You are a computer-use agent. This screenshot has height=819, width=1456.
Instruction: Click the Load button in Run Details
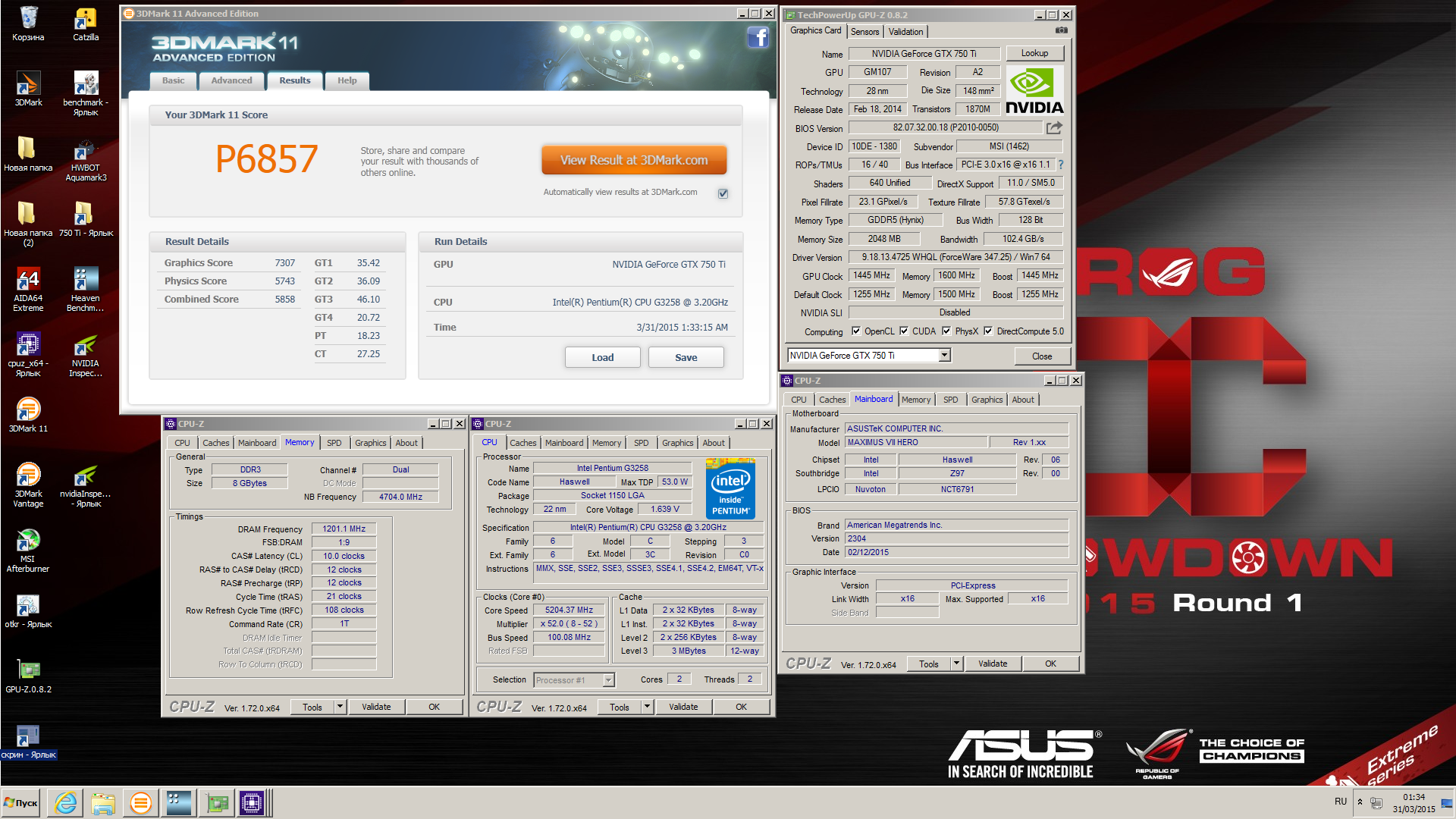(603, 357)
